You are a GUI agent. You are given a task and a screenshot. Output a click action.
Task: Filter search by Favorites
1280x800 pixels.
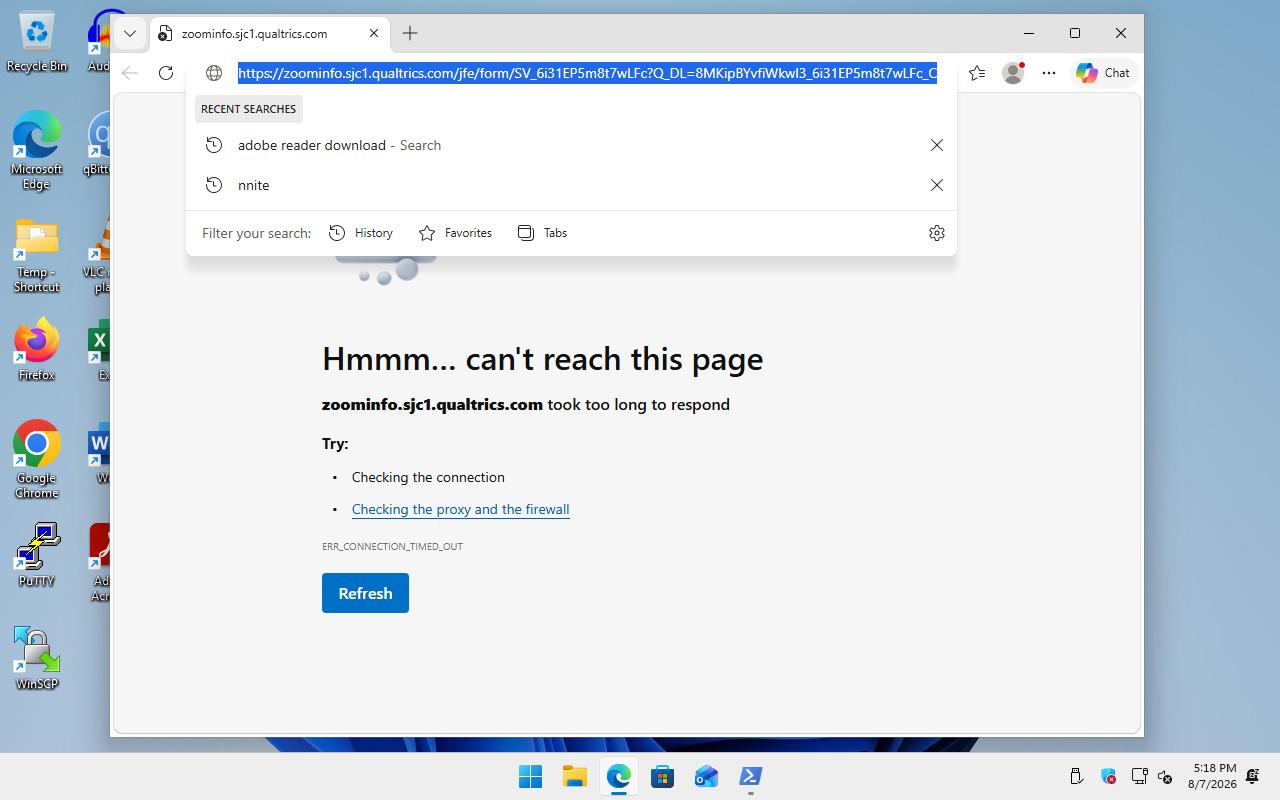click(x=455, y=233)
